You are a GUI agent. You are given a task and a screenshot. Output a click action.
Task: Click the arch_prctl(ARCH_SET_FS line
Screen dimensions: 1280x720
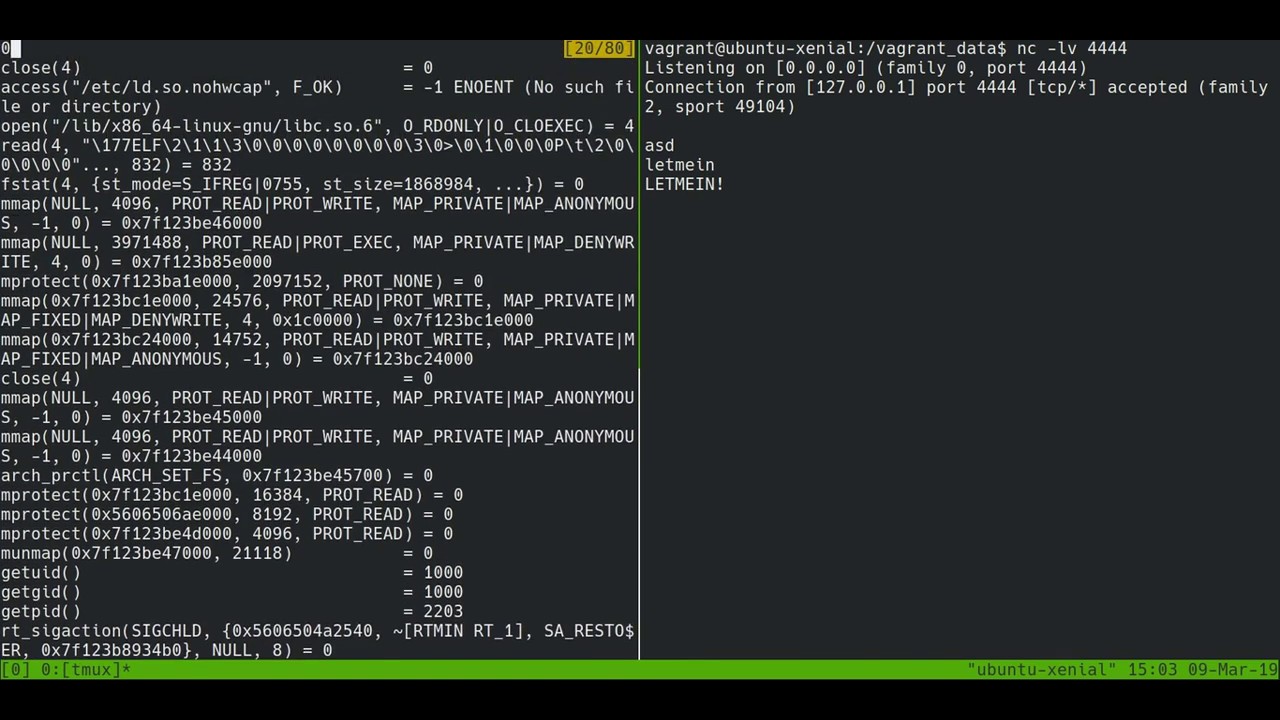pyautogui.click(x=217, y=475)
